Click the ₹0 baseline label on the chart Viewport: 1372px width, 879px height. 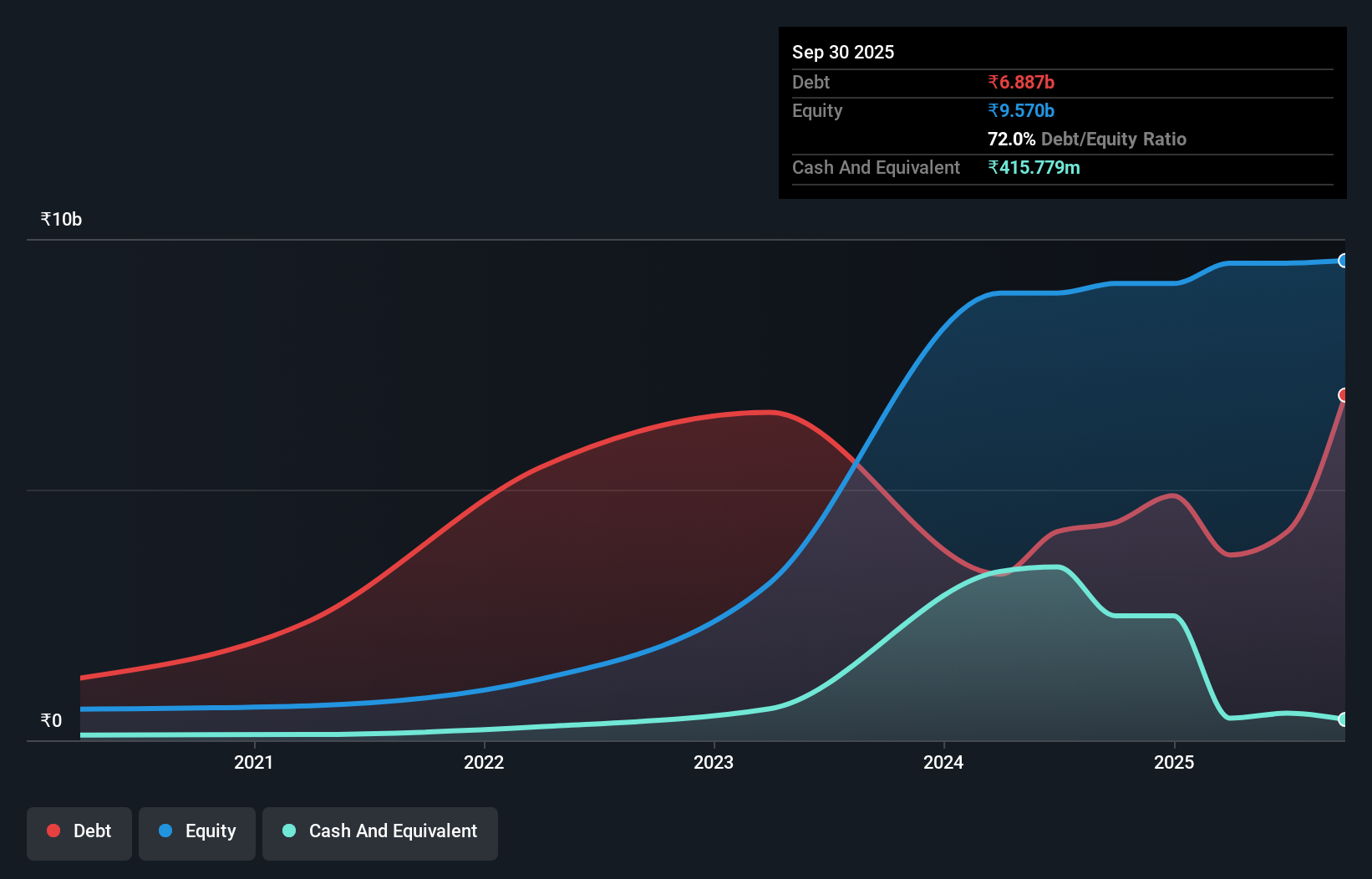51,719
